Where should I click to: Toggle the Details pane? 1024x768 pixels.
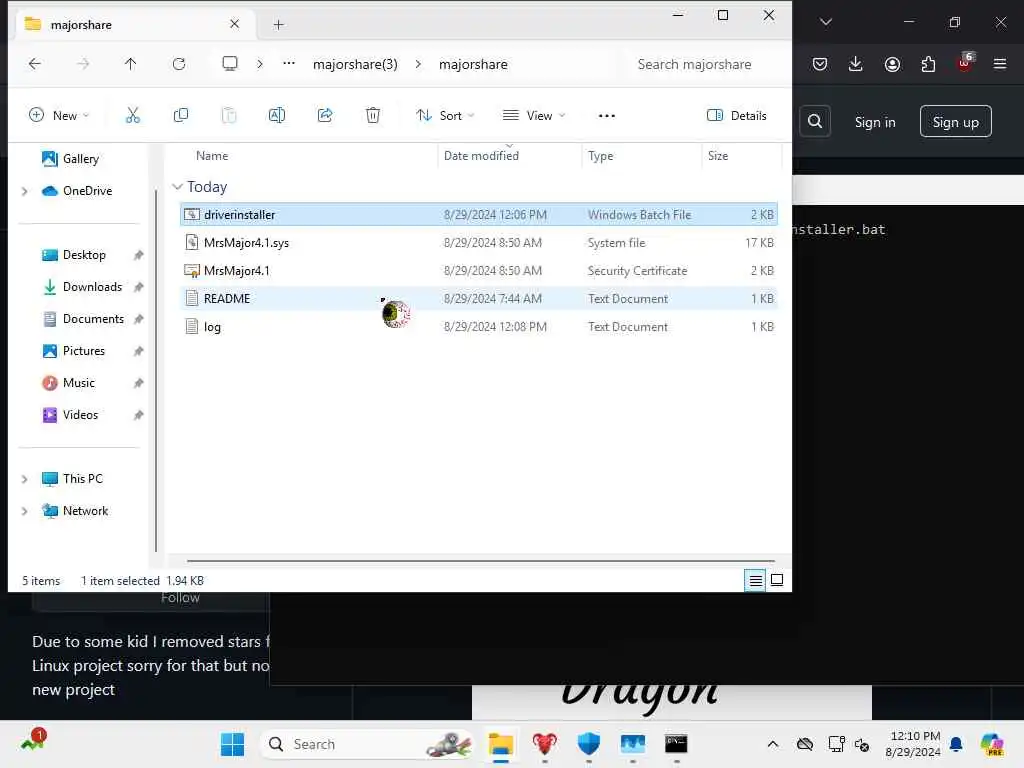pos(737,116)
